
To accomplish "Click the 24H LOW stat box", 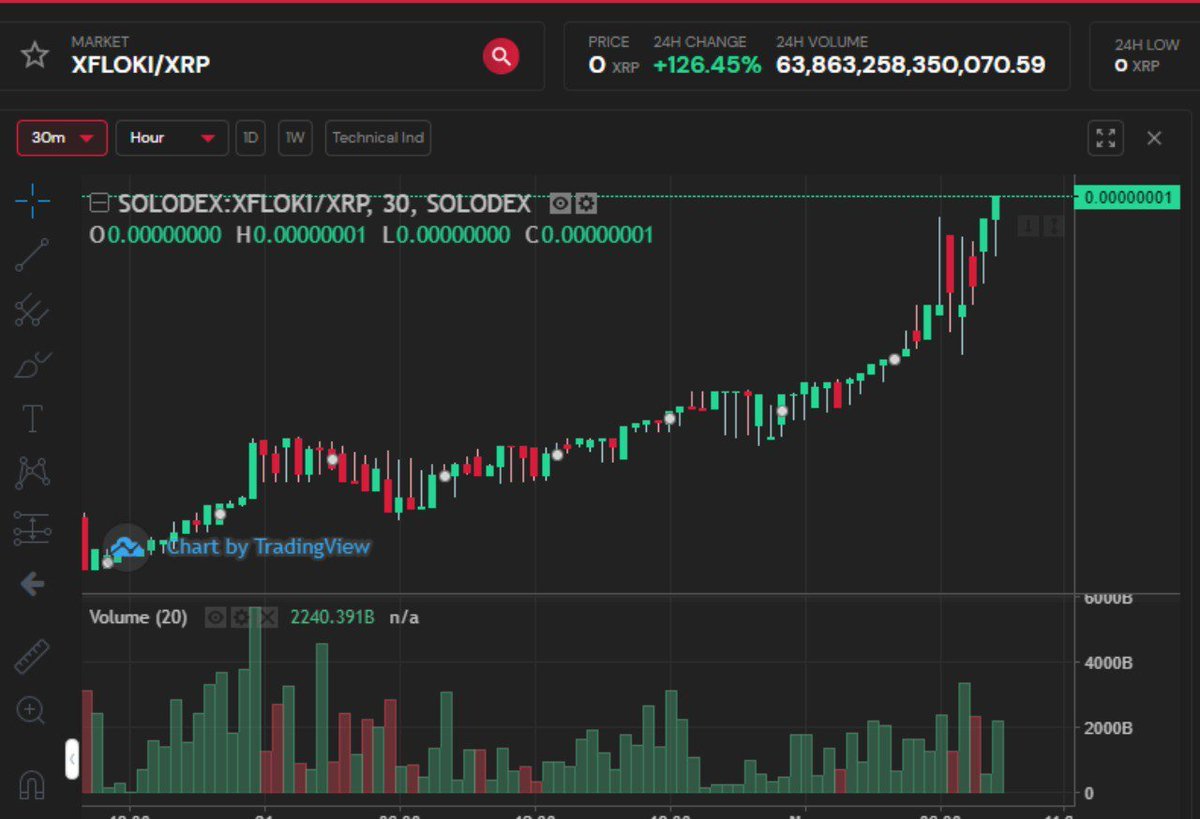I will [x=1145, y=56].
